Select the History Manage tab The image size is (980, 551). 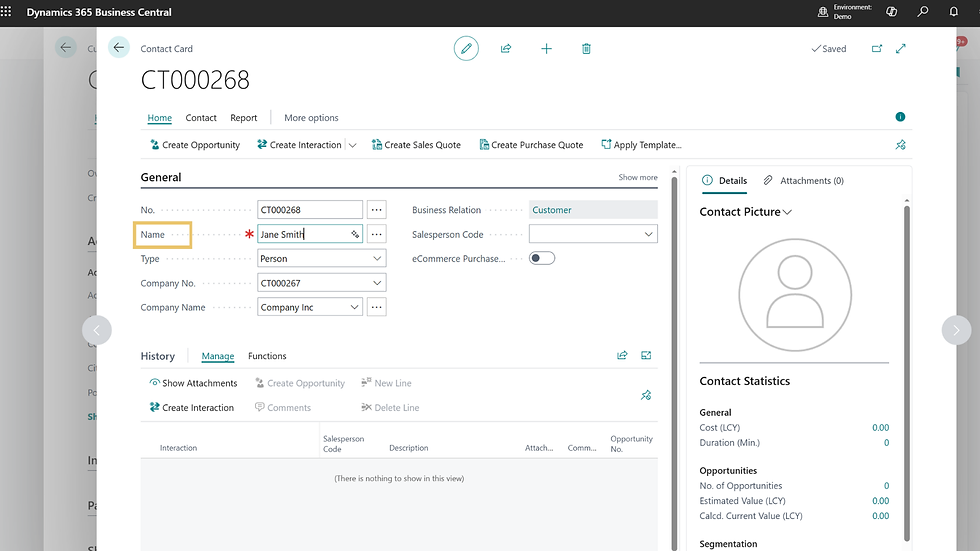click(x=218, y=356)
